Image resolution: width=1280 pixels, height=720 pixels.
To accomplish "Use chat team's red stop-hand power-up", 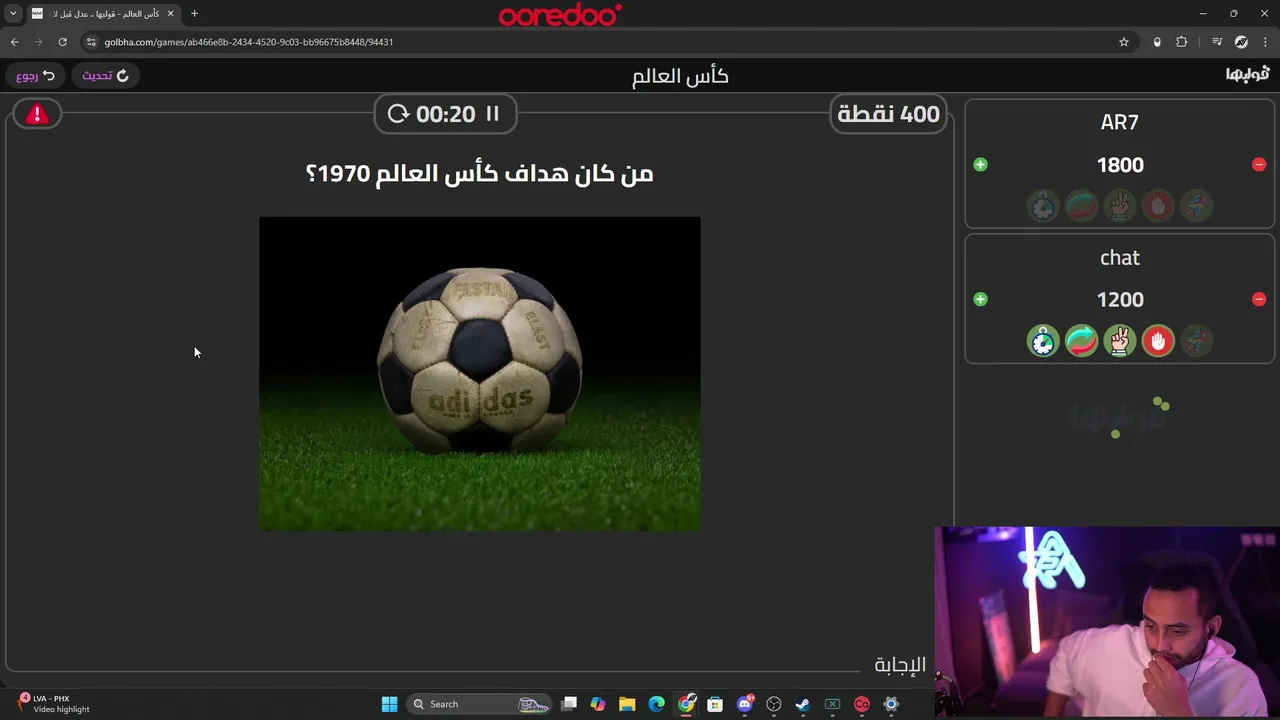I will click(x=1158, y=341).
